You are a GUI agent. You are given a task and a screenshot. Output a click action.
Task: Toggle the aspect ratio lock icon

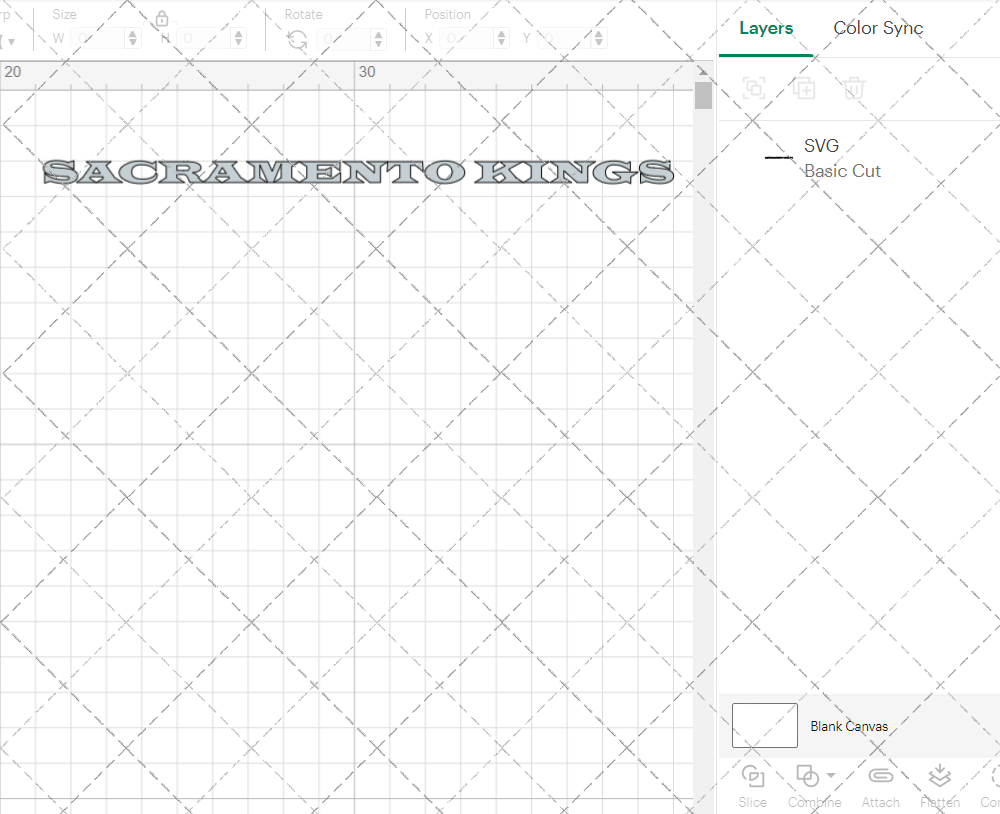point(162,18)
